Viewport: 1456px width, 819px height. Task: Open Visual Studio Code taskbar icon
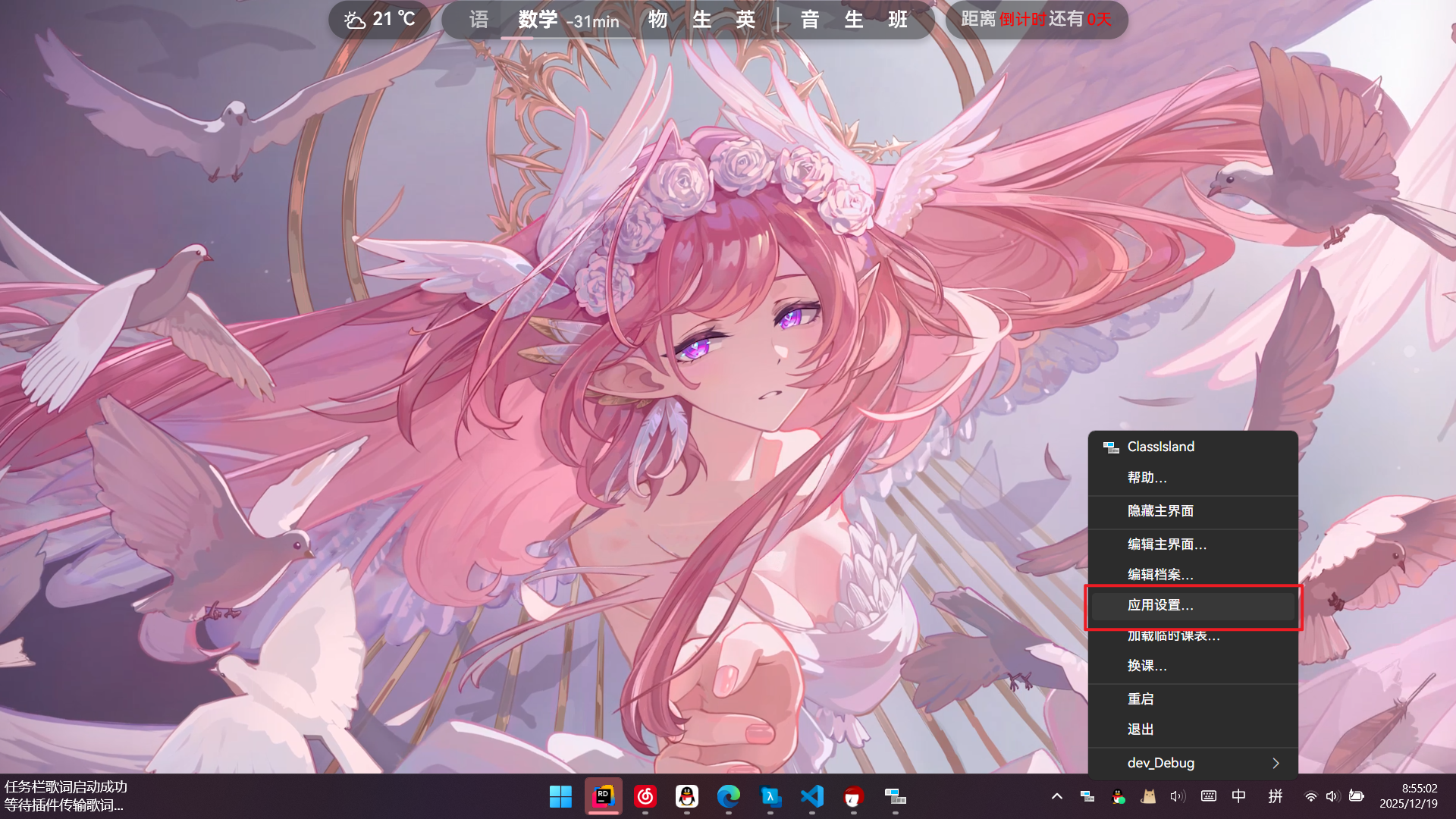click(x=811, y=796)
